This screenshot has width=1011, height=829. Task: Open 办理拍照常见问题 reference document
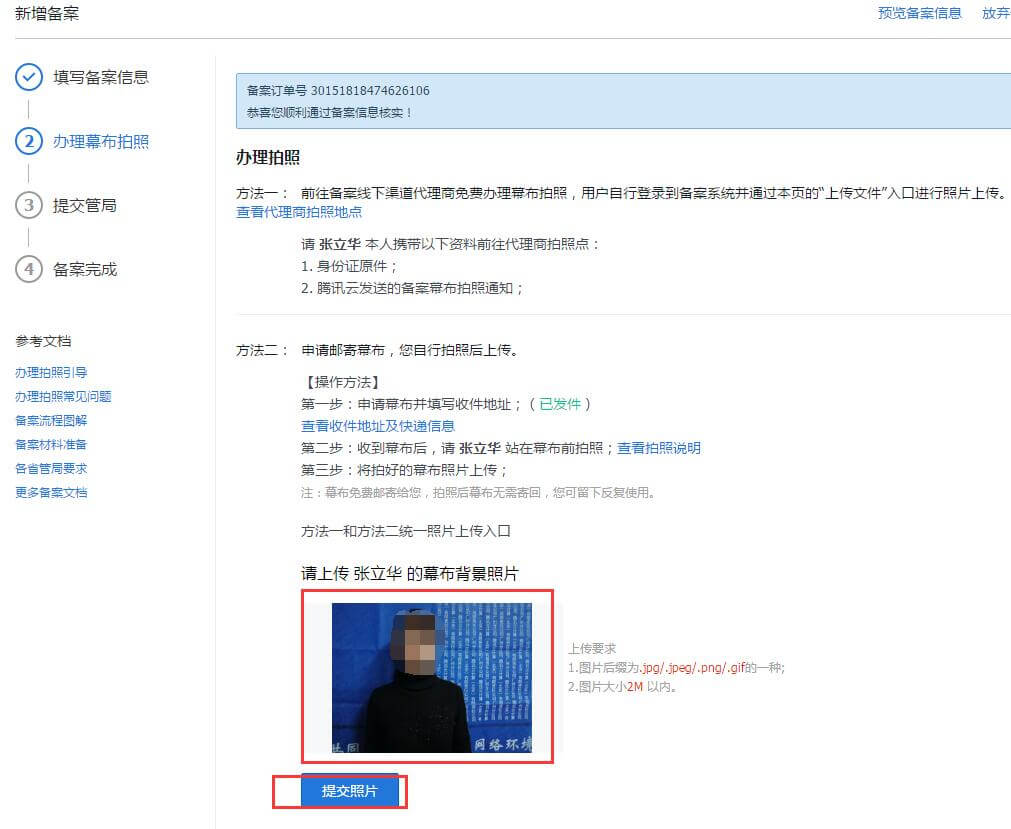(63, 397)
